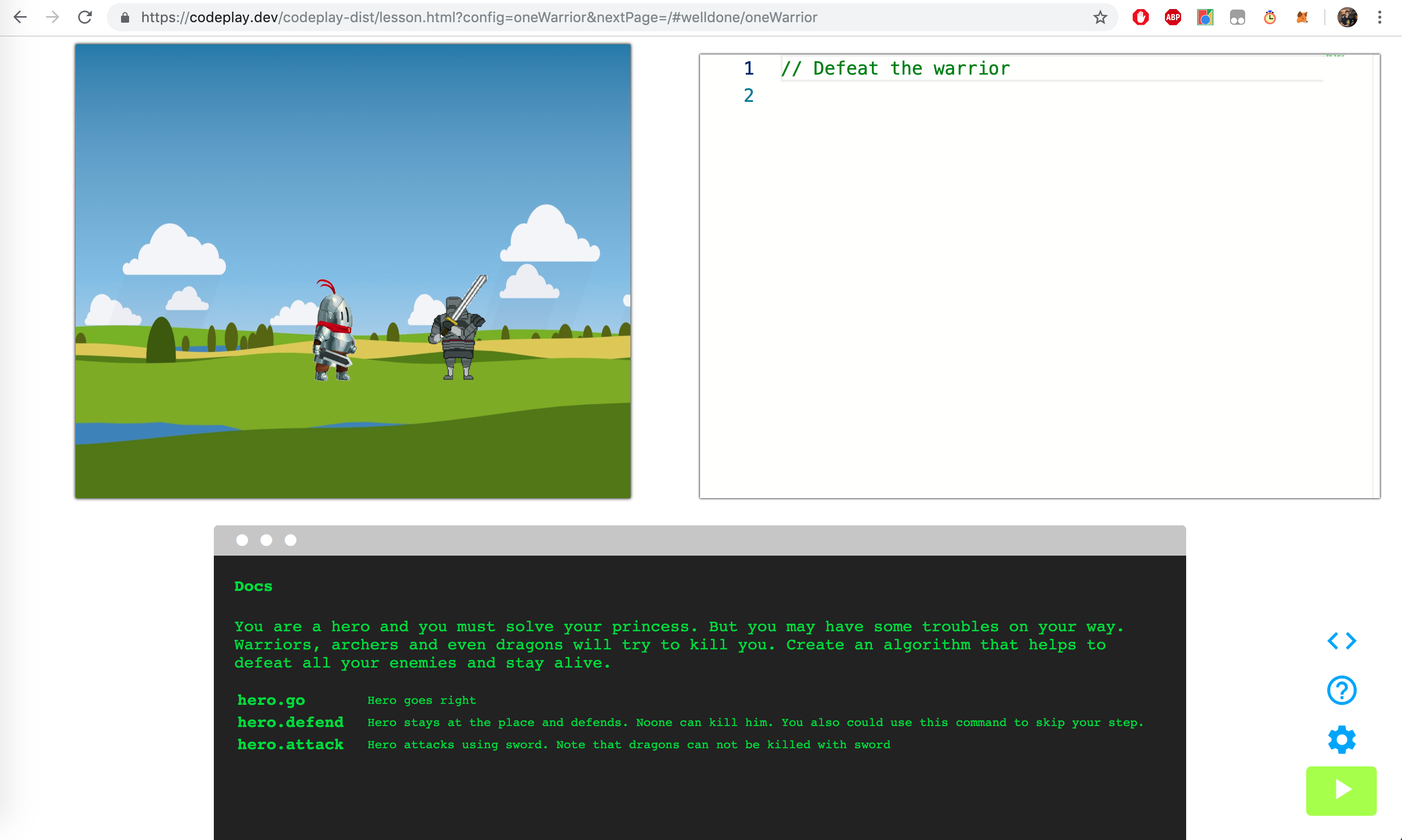Click the hero.defend command in docs
The height and width of the screenshot is (840, 1402).
[290, 722]
